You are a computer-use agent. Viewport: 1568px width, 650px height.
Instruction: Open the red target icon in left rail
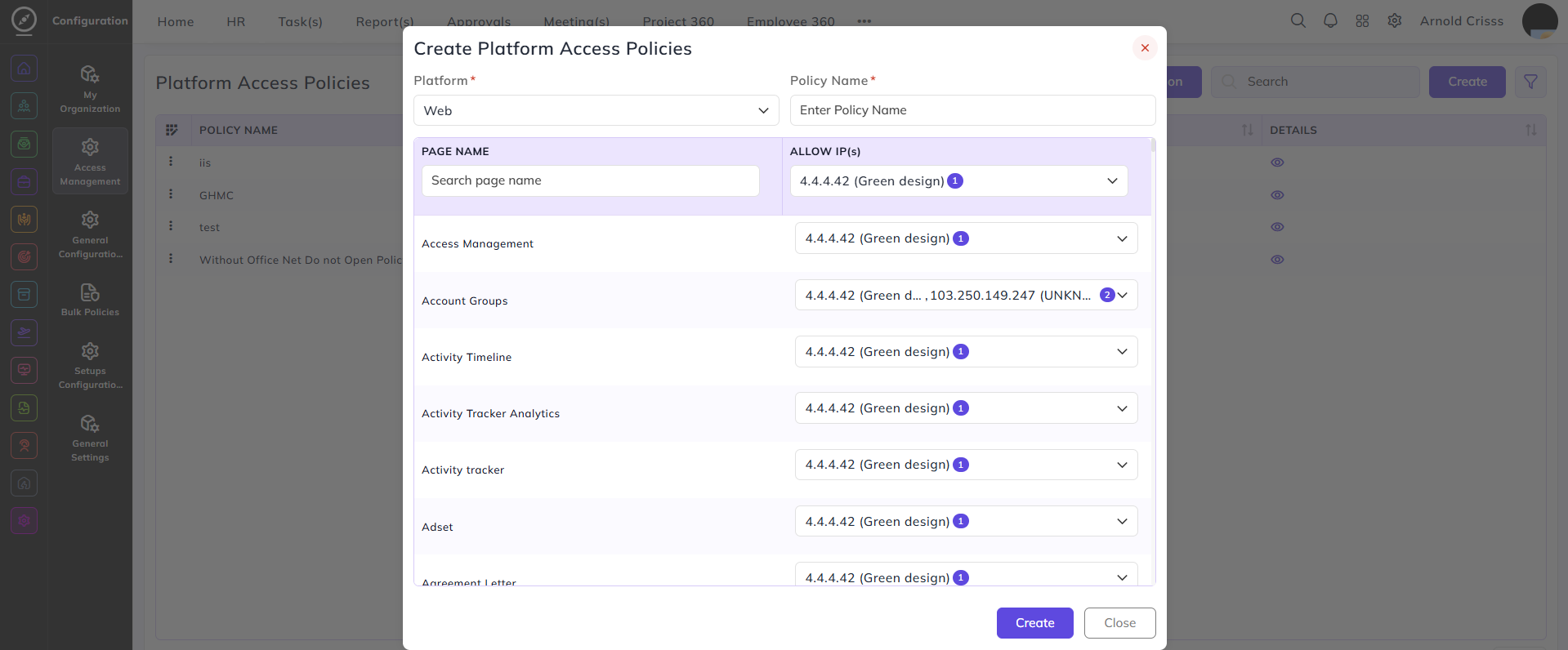pos(25,256)
